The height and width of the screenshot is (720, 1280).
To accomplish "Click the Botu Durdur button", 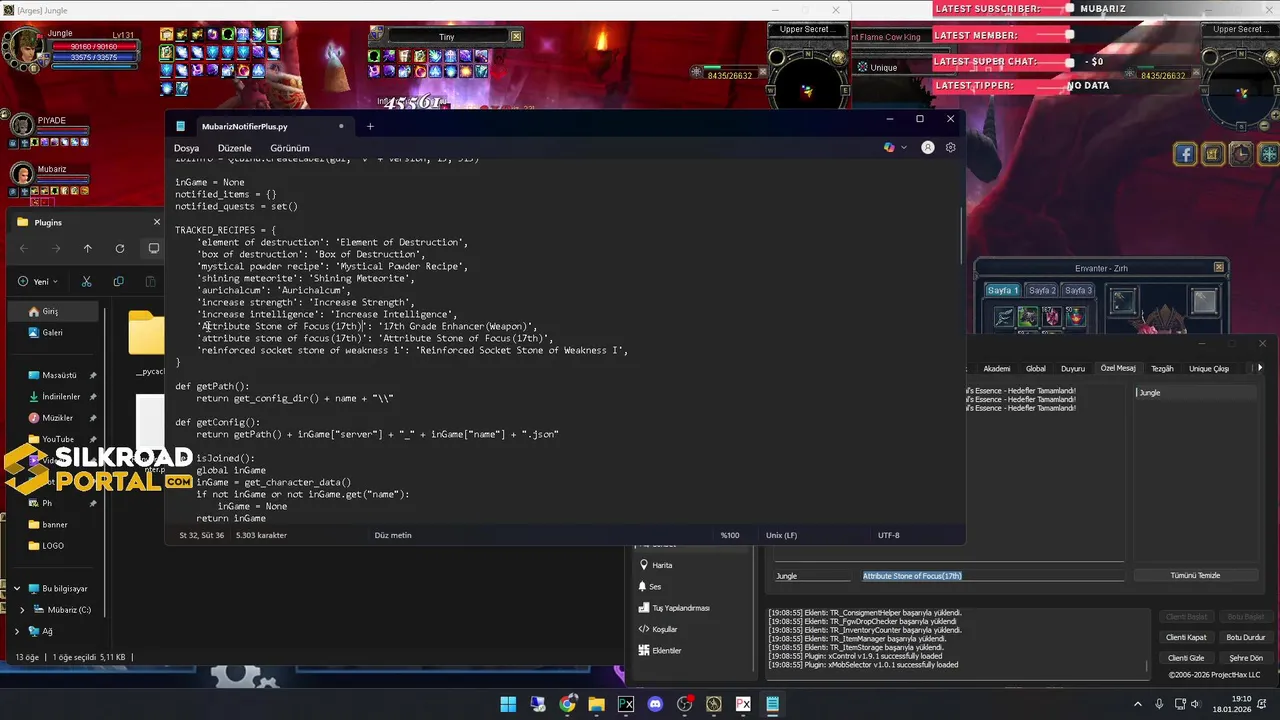I will click(x=1246, y=637).
